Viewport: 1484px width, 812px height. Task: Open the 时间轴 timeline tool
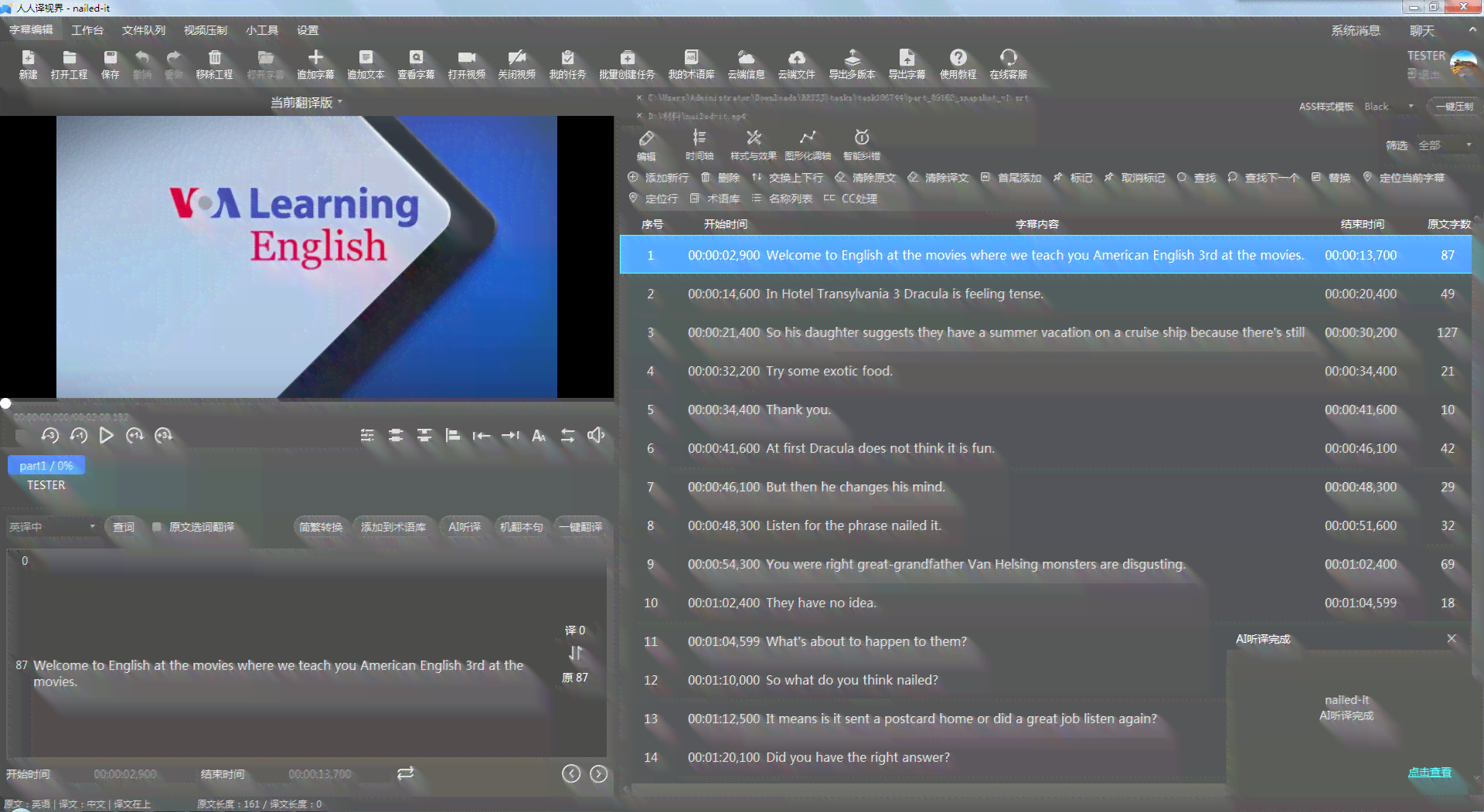tap(699, 145)
